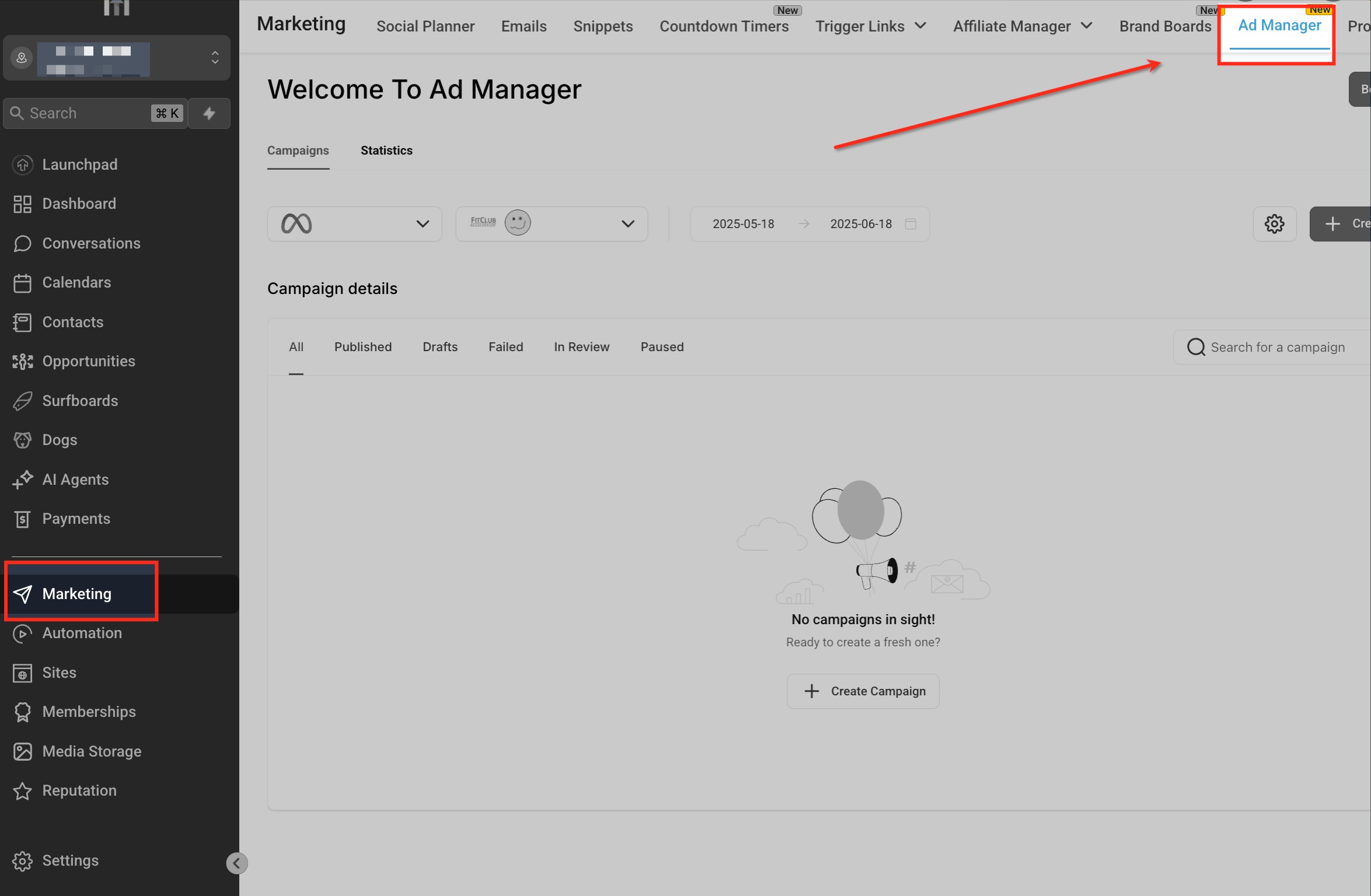Open AI Agents in sidebar
The height and width of the screenshot is (896, 1371).
75,480
